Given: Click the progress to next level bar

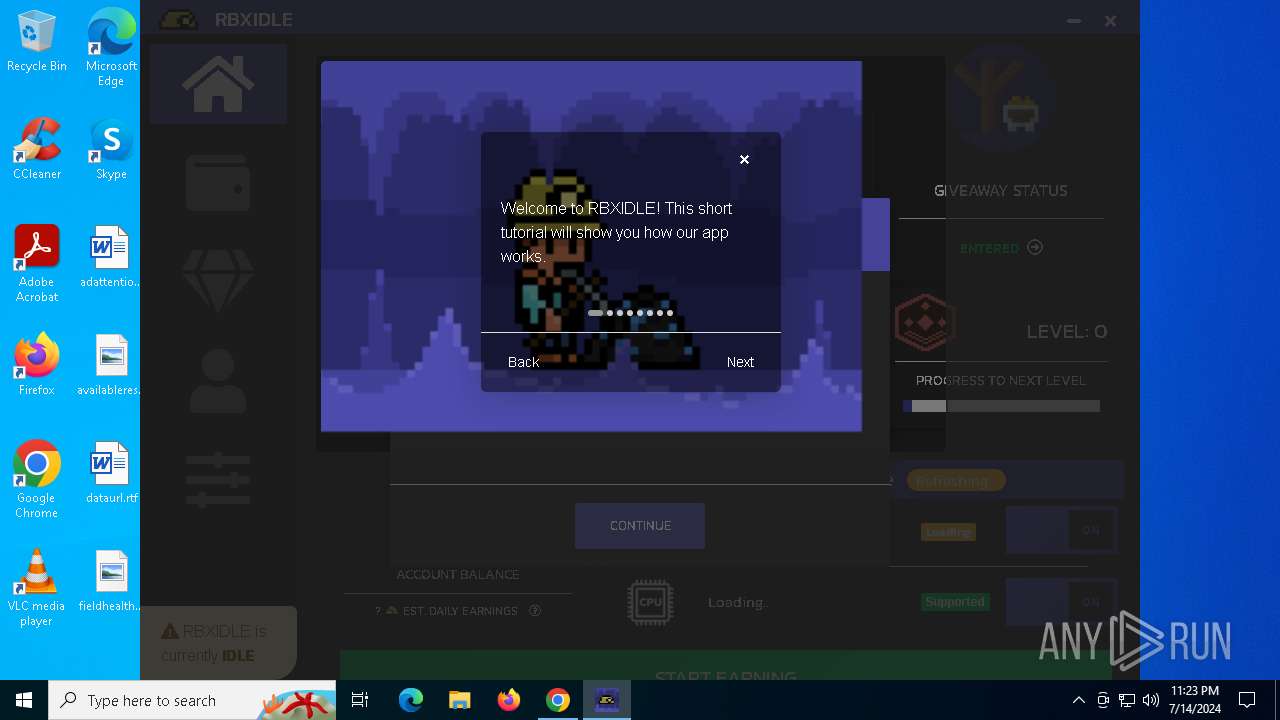Looking at the screenshot, I should pyautogui.click(x=1001, y=406).
